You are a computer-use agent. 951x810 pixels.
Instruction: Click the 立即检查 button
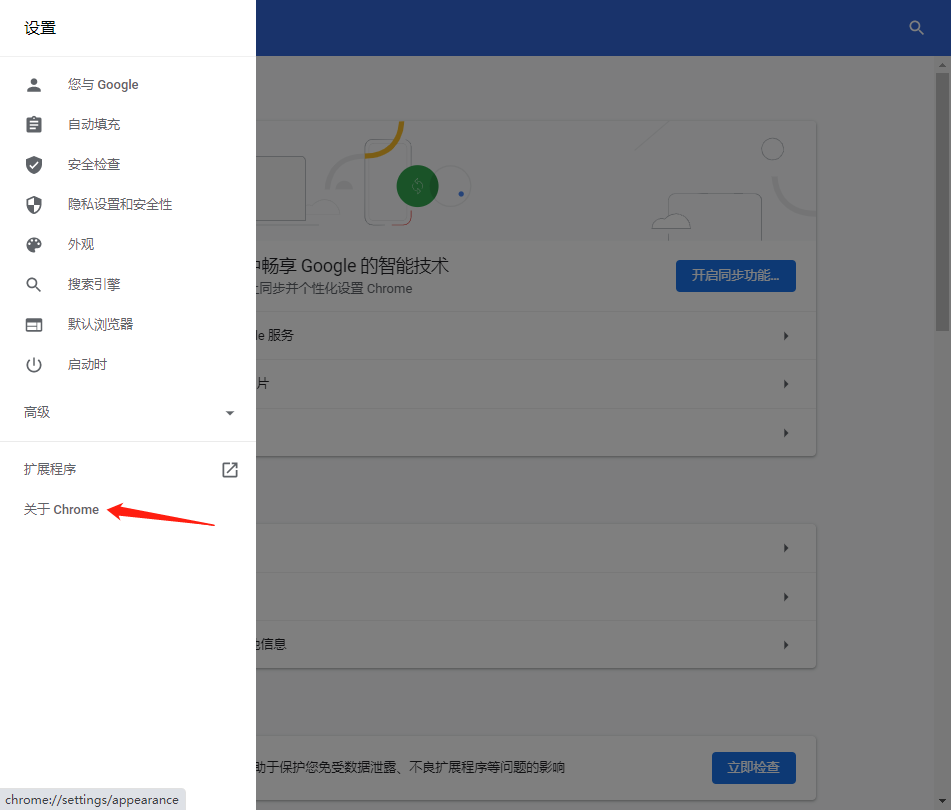753,768
